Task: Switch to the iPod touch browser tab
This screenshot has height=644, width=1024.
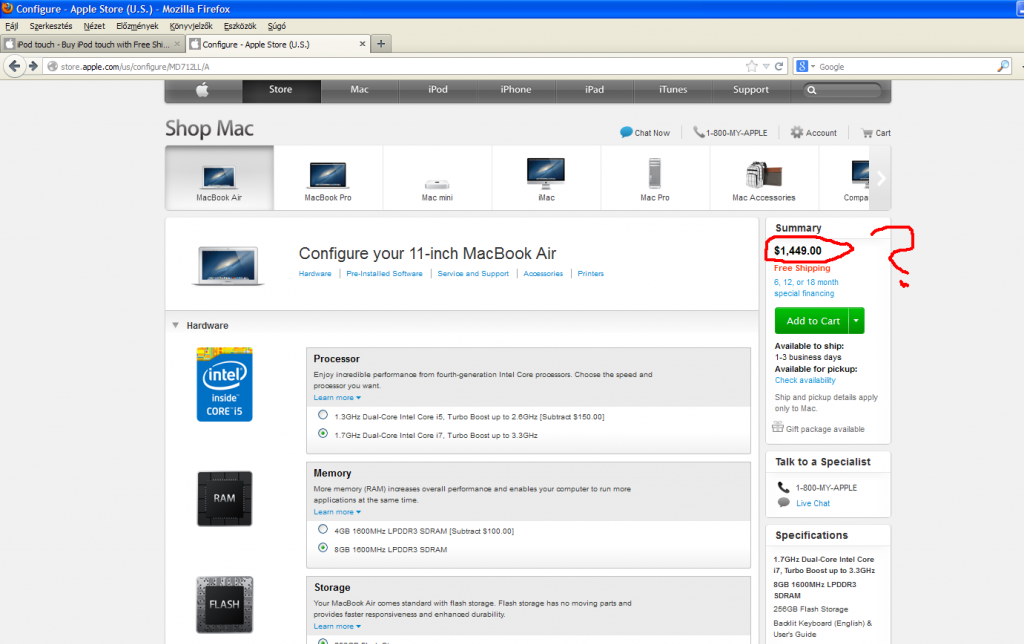Action: tap(93, 44)
